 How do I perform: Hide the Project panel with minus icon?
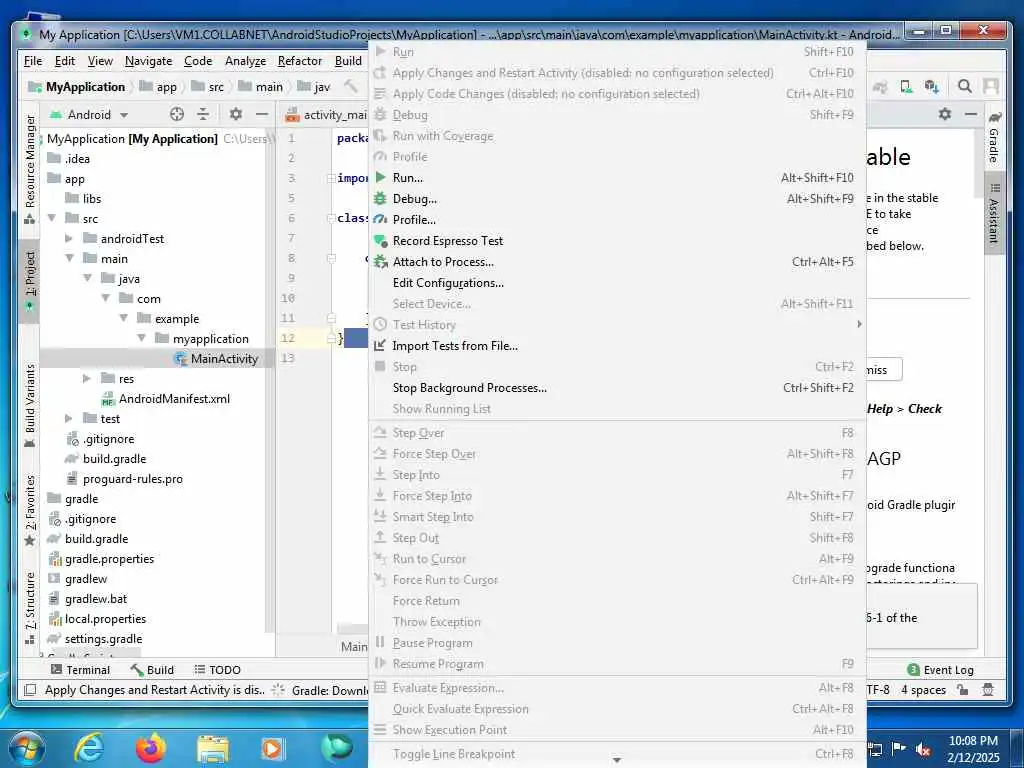click(262, 114)
